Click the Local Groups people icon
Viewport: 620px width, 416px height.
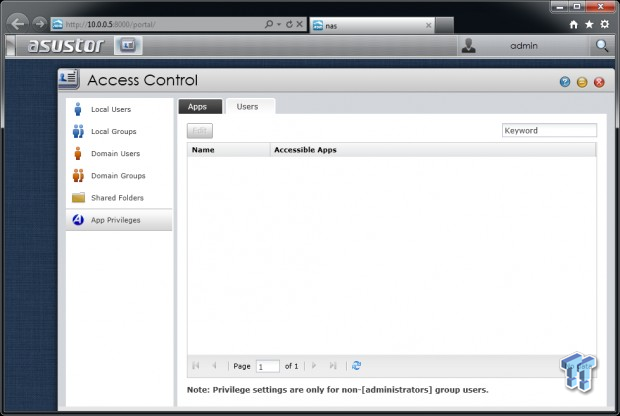point(78,131)
